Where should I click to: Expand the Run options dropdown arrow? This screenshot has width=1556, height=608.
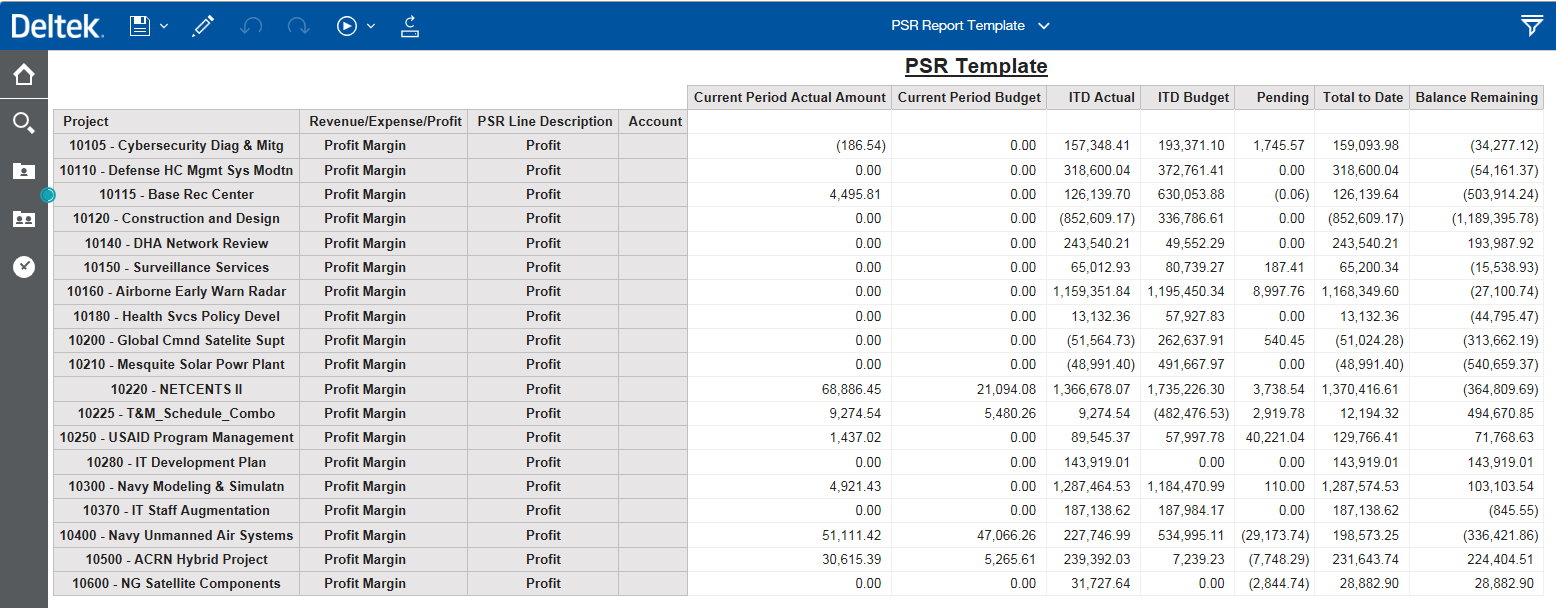[x=371, y=26]
